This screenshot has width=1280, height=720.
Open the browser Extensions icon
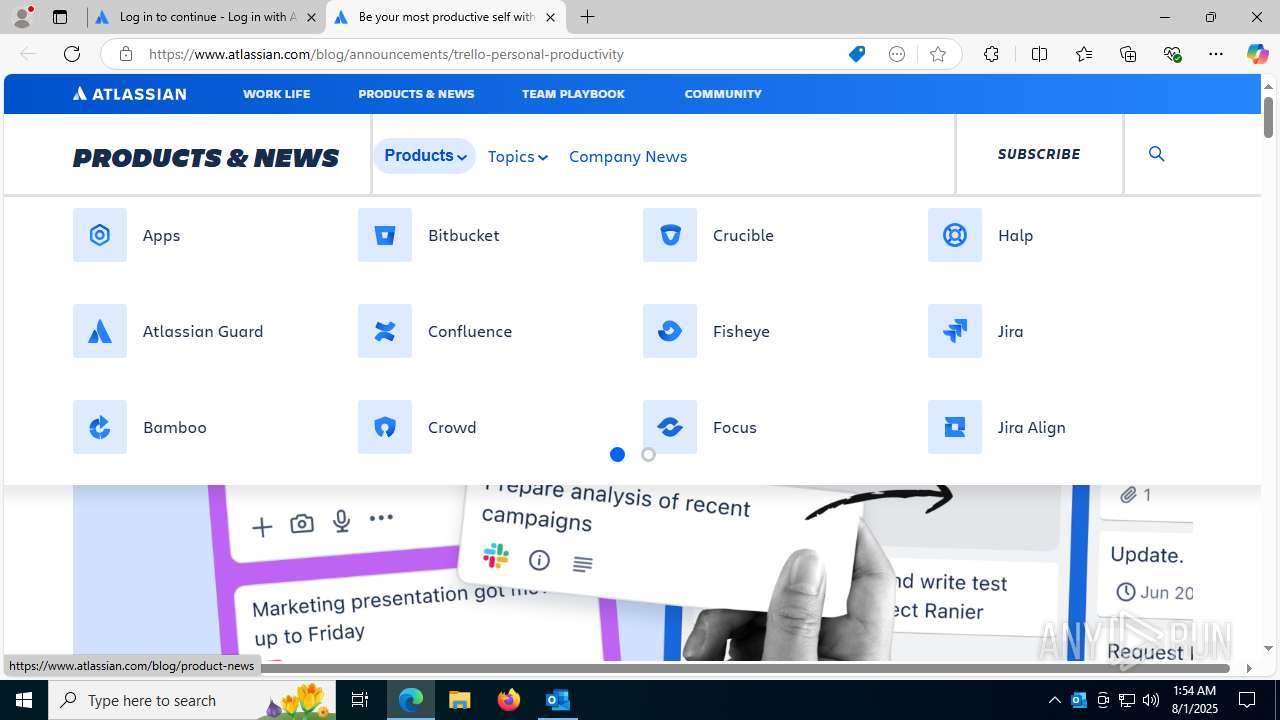click(991, 54)
